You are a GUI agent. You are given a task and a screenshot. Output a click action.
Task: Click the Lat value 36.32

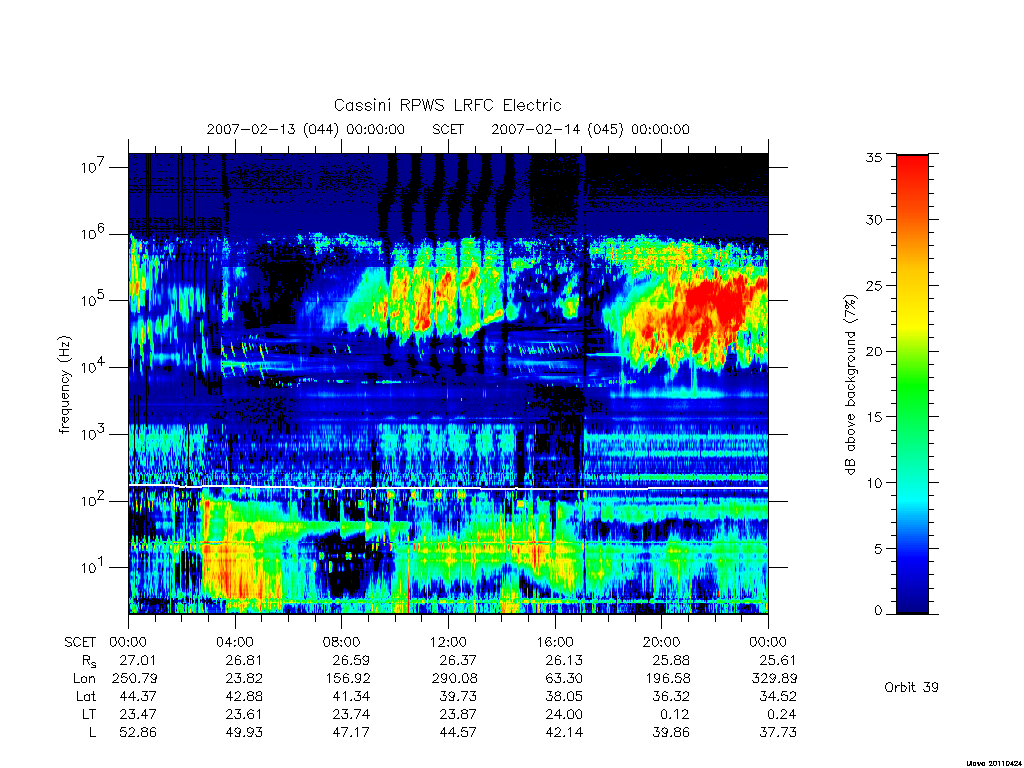(671, 696)
